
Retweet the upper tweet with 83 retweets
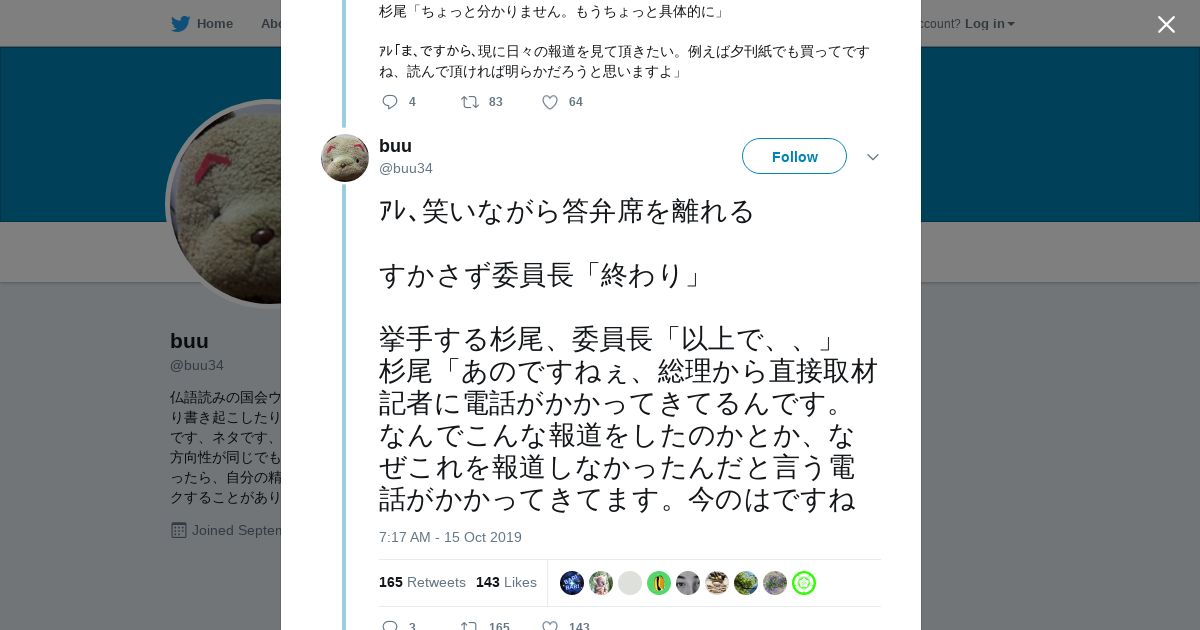[x=469, y=102]
